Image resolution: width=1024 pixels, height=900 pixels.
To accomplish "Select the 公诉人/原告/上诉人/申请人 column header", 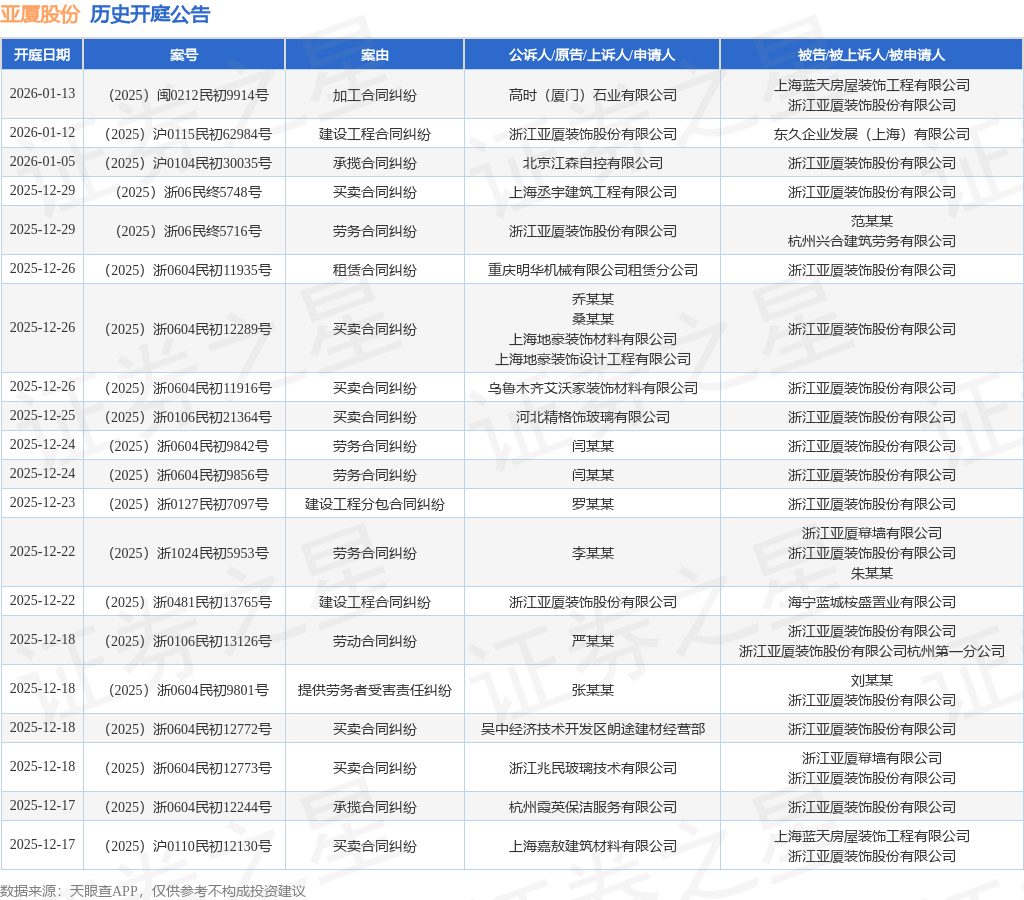I will pyautogui.click(x=592, y=55).
